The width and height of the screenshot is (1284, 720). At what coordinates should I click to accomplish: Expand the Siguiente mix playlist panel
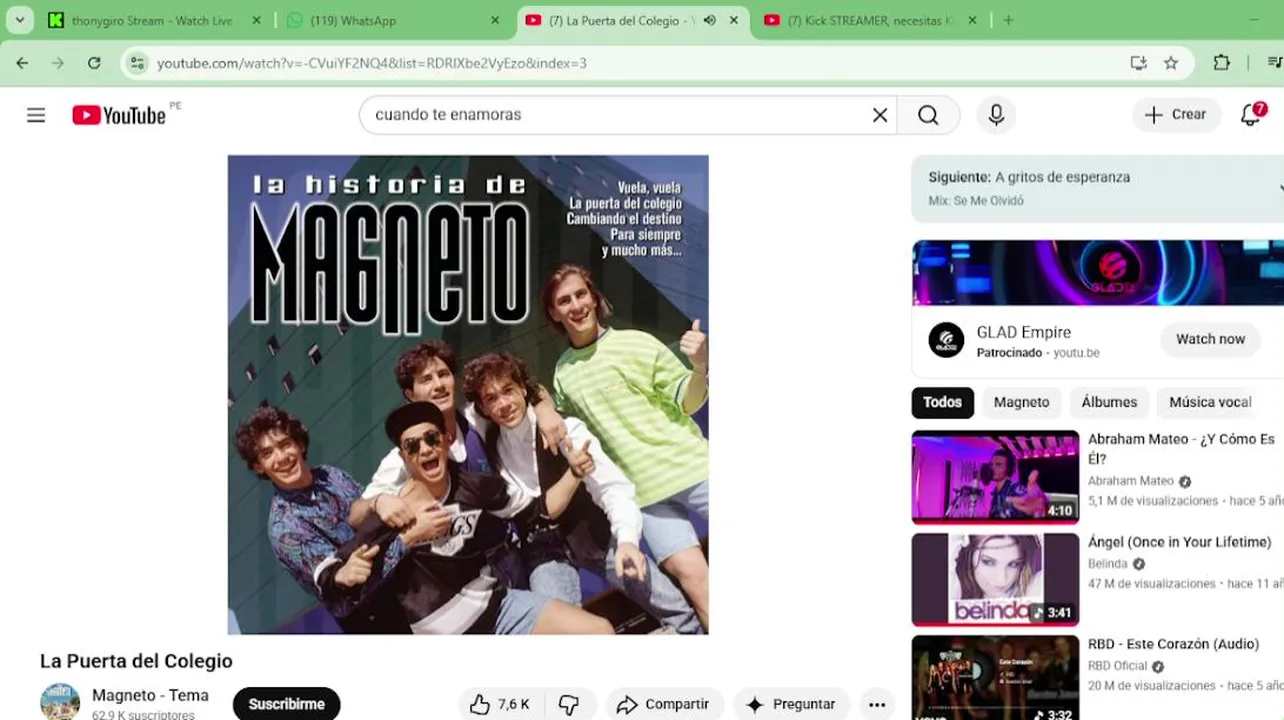coord(1280,187)
